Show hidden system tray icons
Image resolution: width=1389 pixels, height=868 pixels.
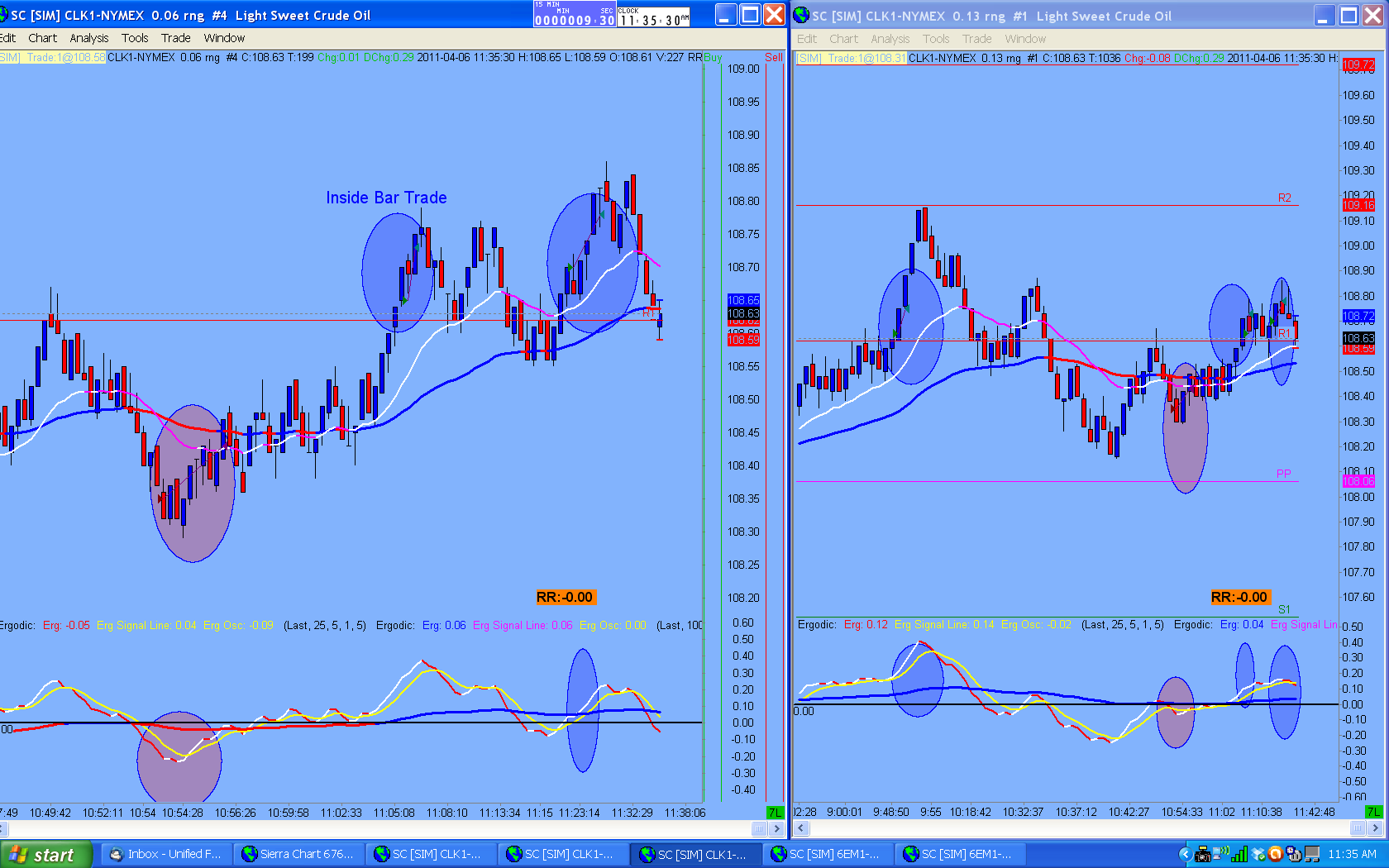pos(1185,854)
